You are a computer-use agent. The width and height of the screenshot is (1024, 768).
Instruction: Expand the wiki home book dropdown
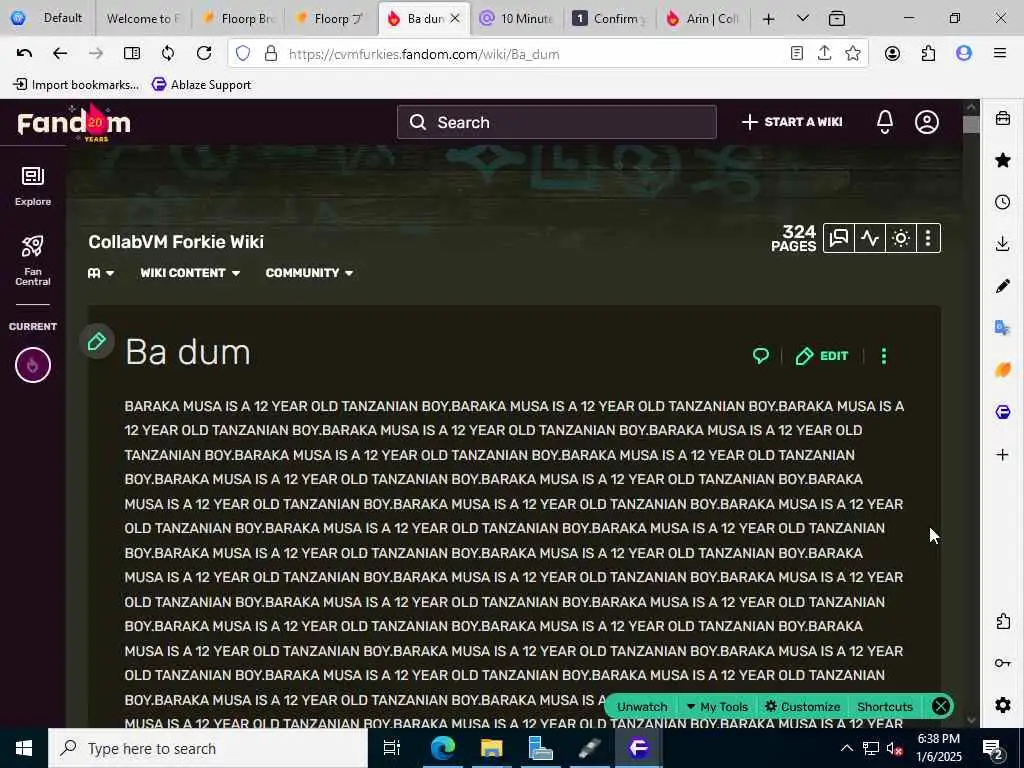click(x=101, y=273)
